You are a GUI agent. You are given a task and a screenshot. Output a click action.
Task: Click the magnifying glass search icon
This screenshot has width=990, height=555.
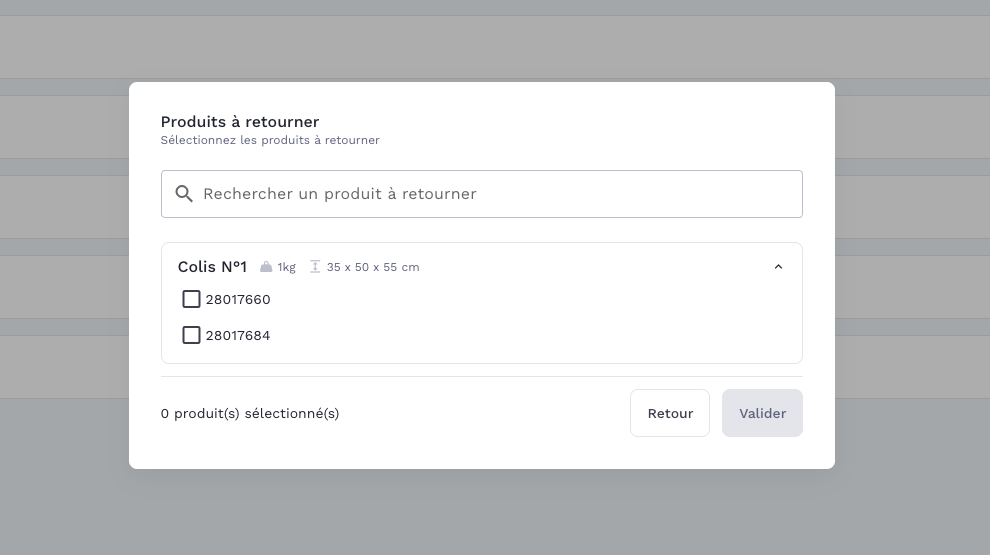(x=184, y=194)
